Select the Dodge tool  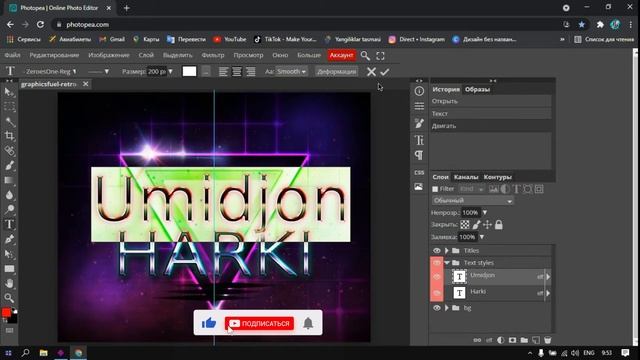[x=9, y=209]
